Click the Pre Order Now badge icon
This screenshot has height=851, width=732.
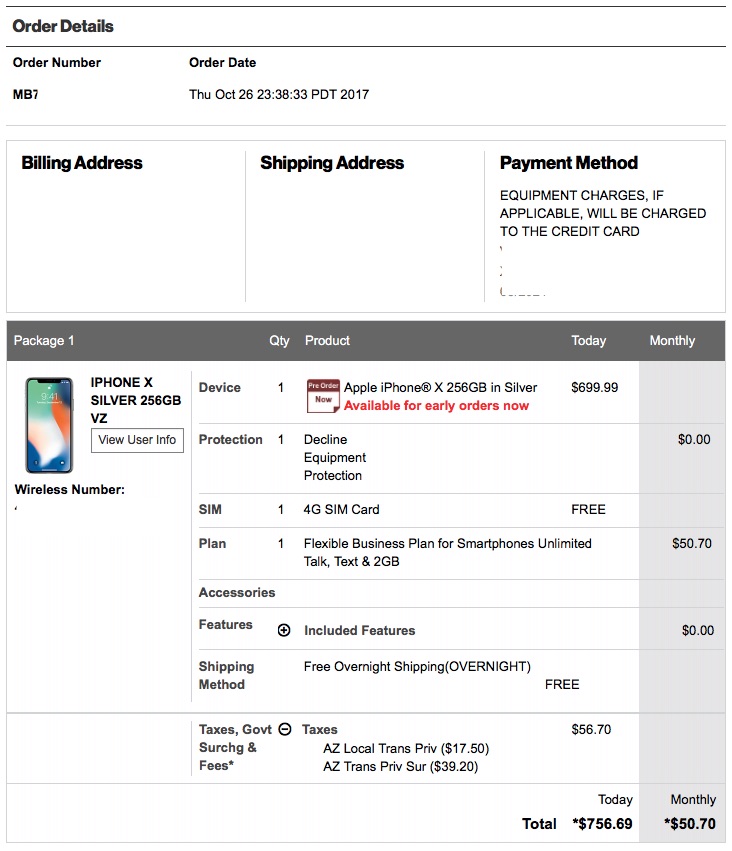point(323,396)
